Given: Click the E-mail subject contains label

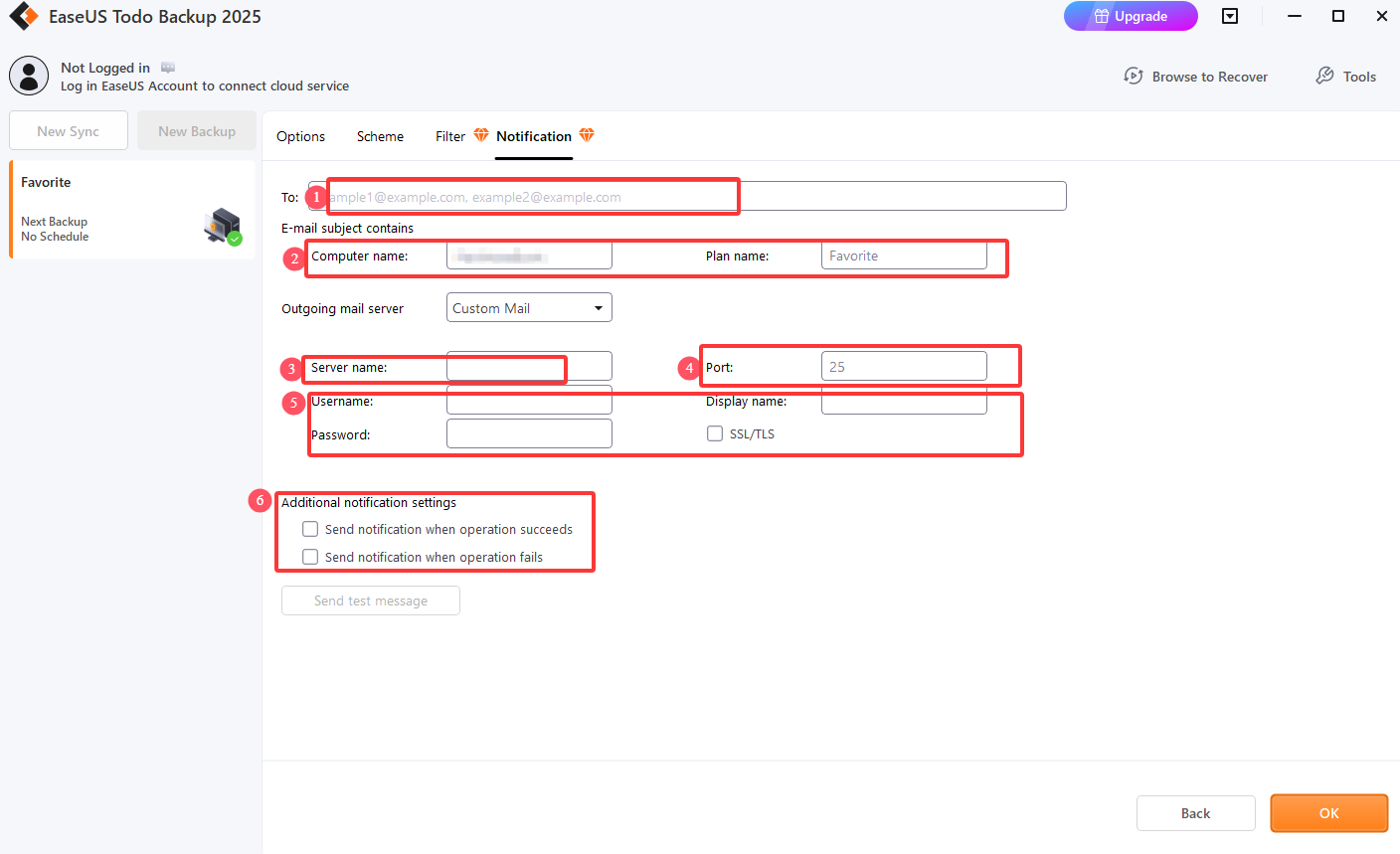Looking at the screenshot, I should point(347,228).
